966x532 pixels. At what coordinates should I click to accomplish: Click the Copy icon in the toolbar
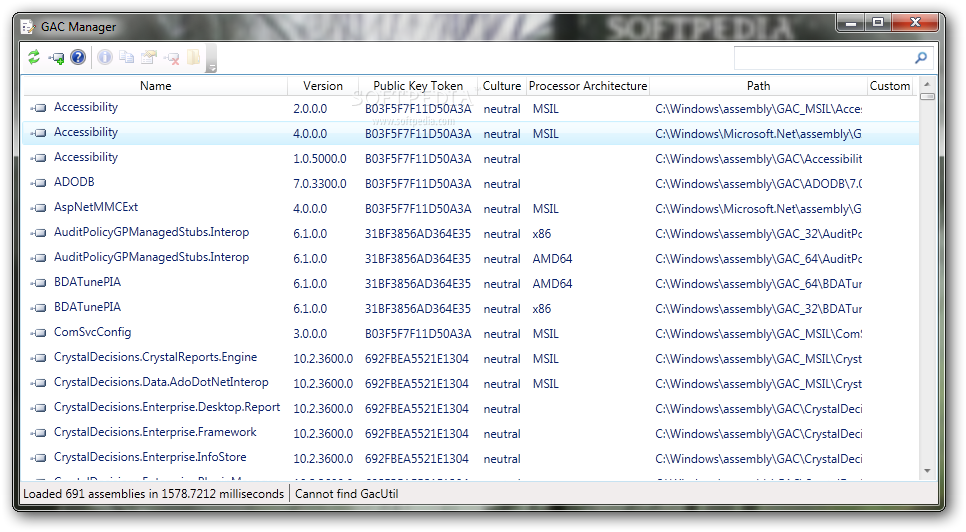point(127,57)
